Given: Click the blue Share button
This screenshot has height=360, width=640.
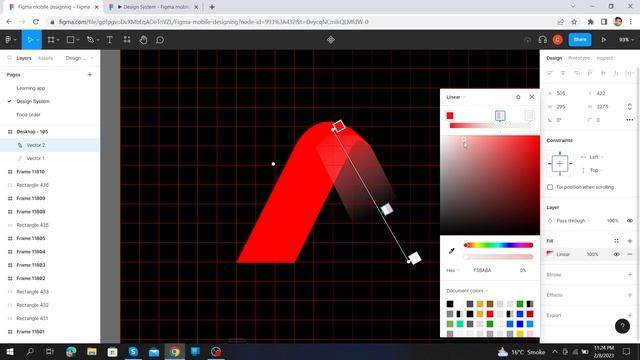Looking at the screenshot, I should tap(580, 40).
